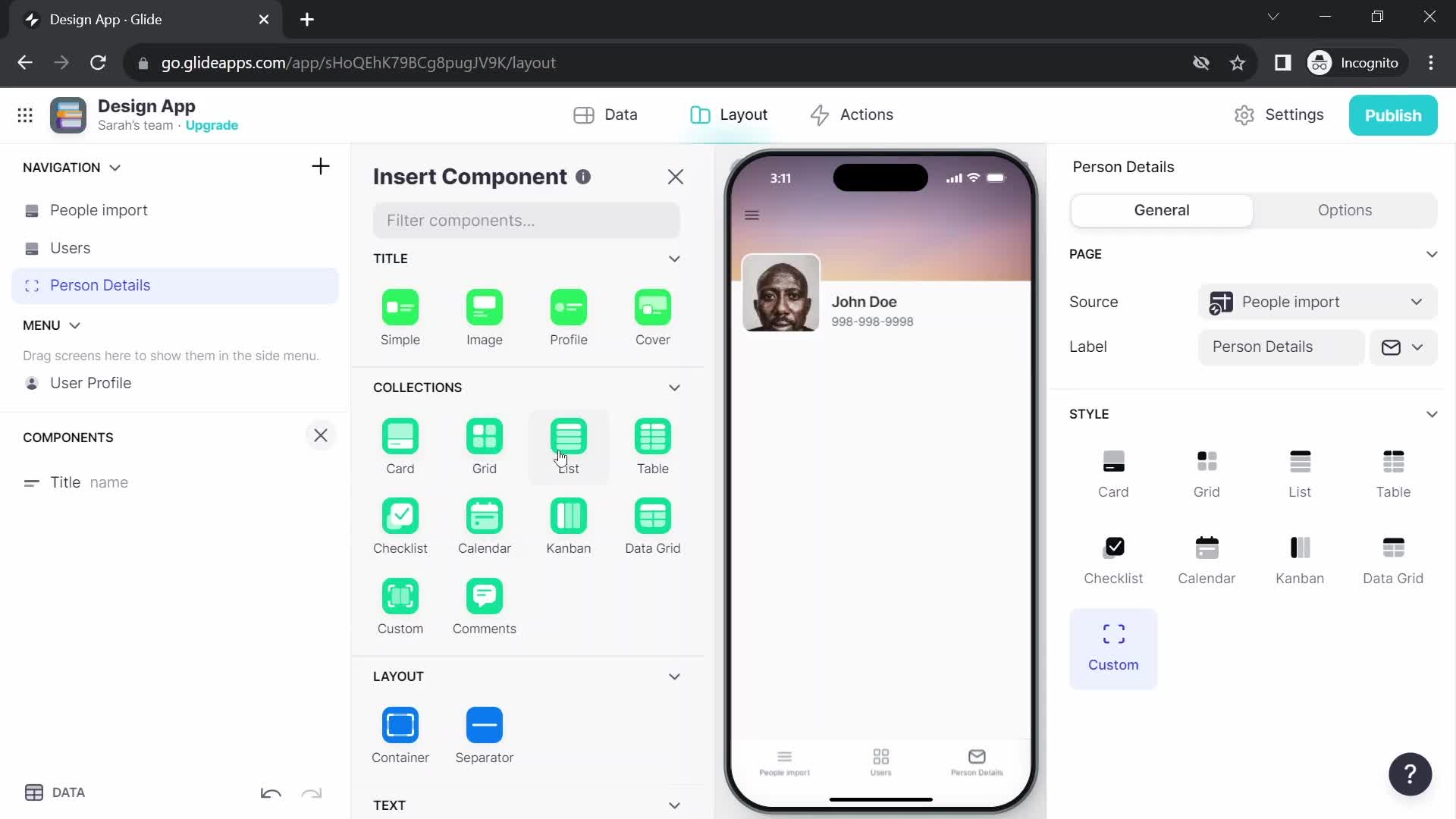Open the Source dropdown for People import
The width and height of the screenshot is (1456, 819).
pos(1317,301)
